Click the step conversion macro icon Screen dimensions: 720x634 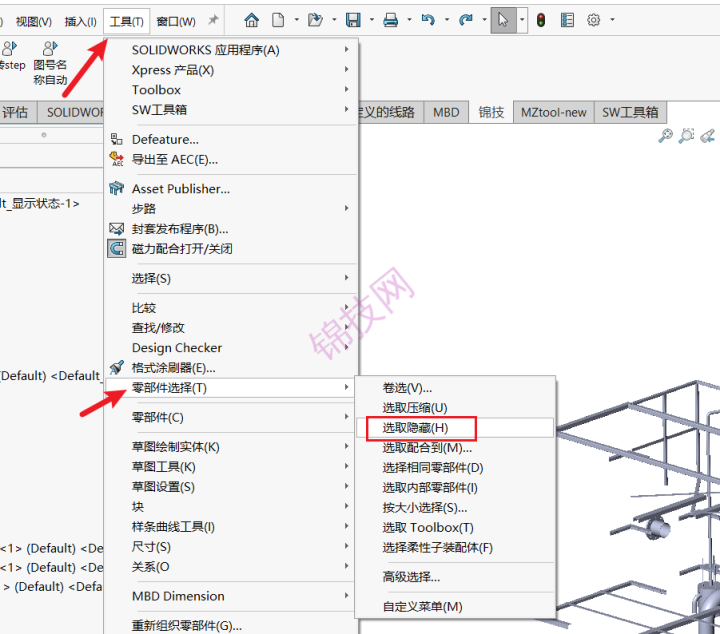click(10, 48)
